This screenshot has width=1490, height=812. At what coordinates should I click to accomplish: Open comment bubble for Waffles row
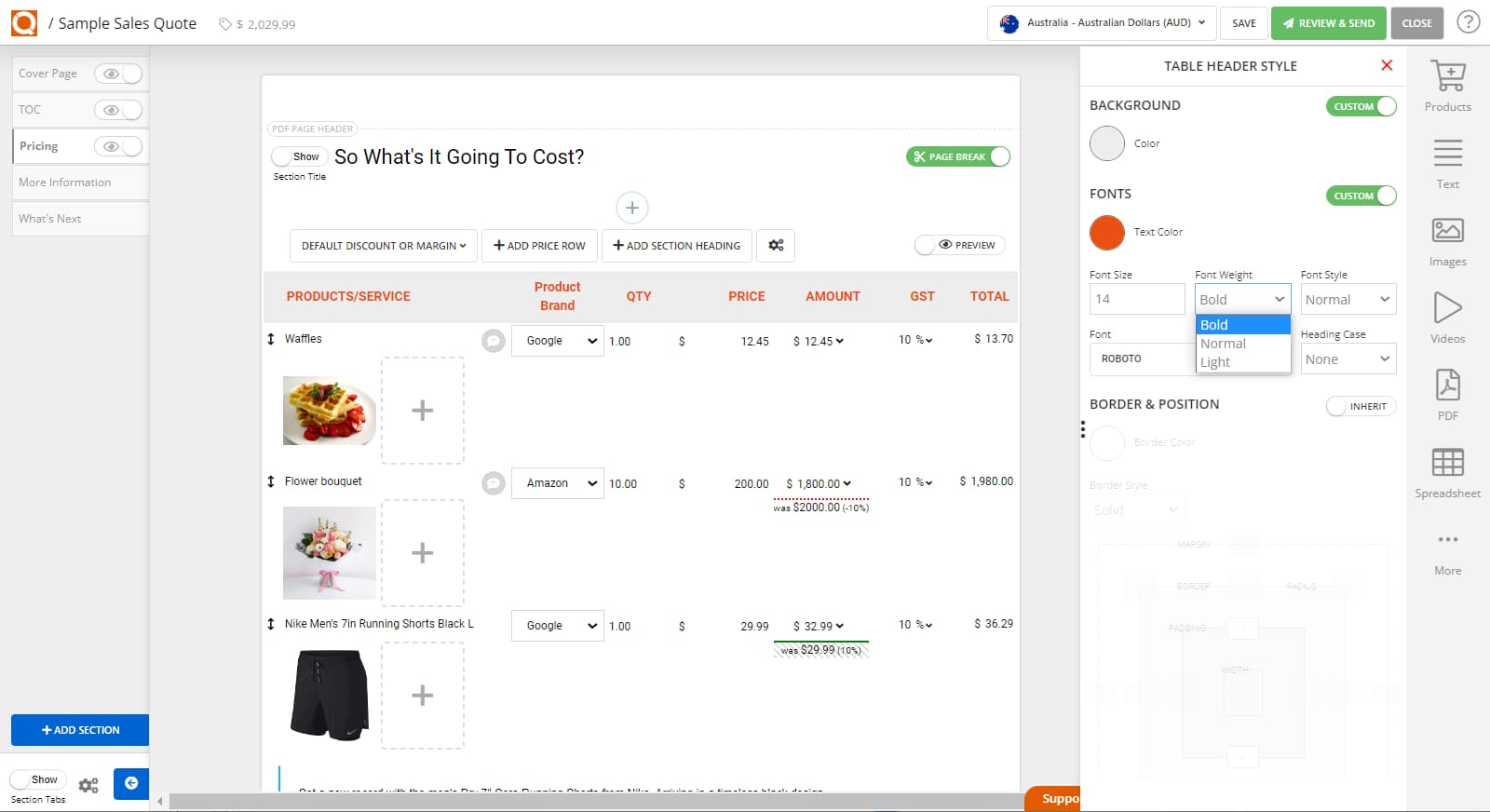[x=494, y=341]
